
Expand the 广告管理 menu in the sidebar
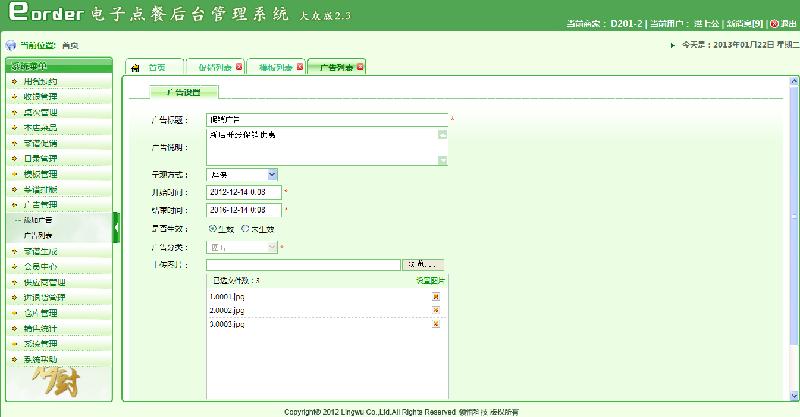click(x=40, y=204)
